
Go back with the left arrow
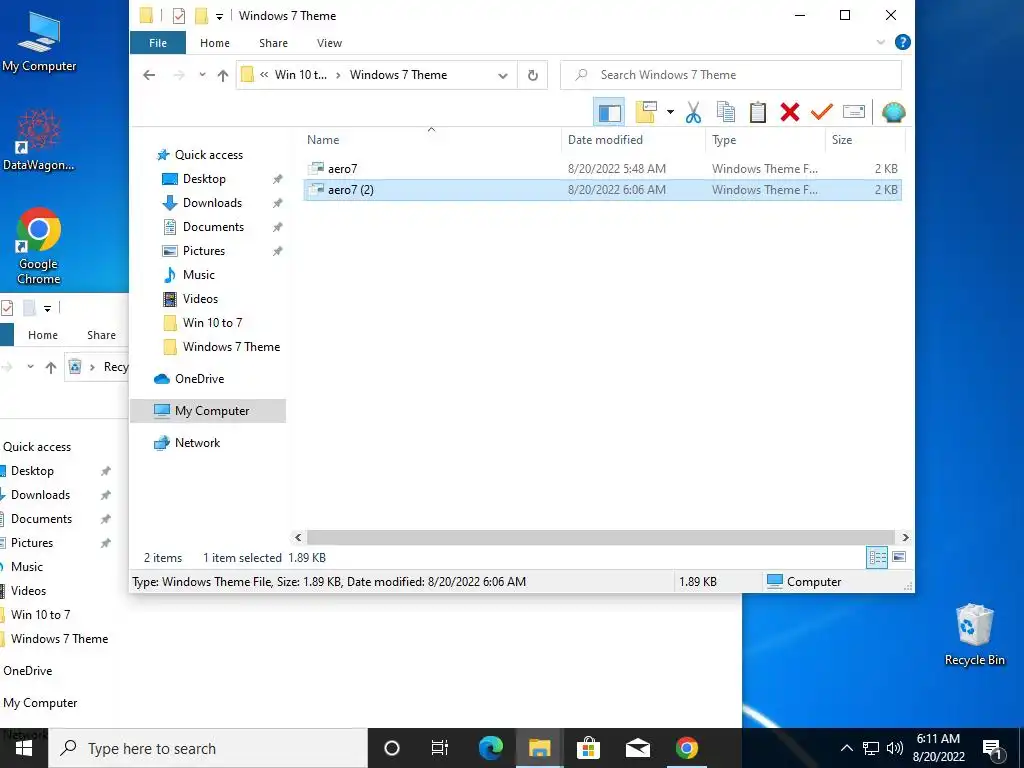click(x=149, y=75)
